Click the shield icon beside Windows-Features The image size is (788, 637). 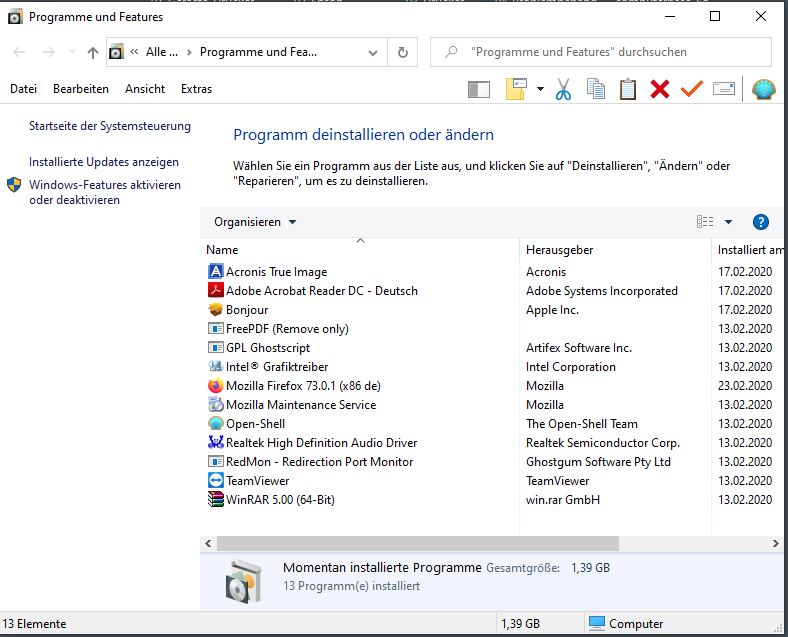14,185
